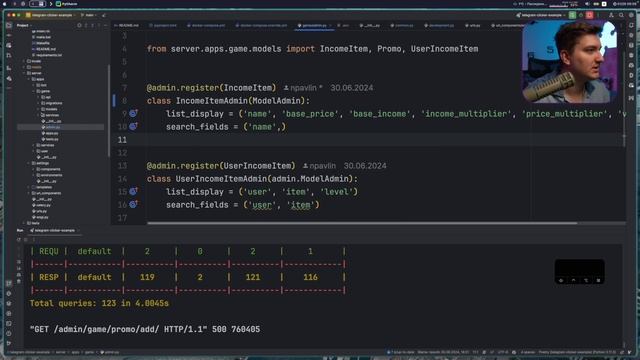
Task: Open tests.py in project tree
Action: [50, 139]
